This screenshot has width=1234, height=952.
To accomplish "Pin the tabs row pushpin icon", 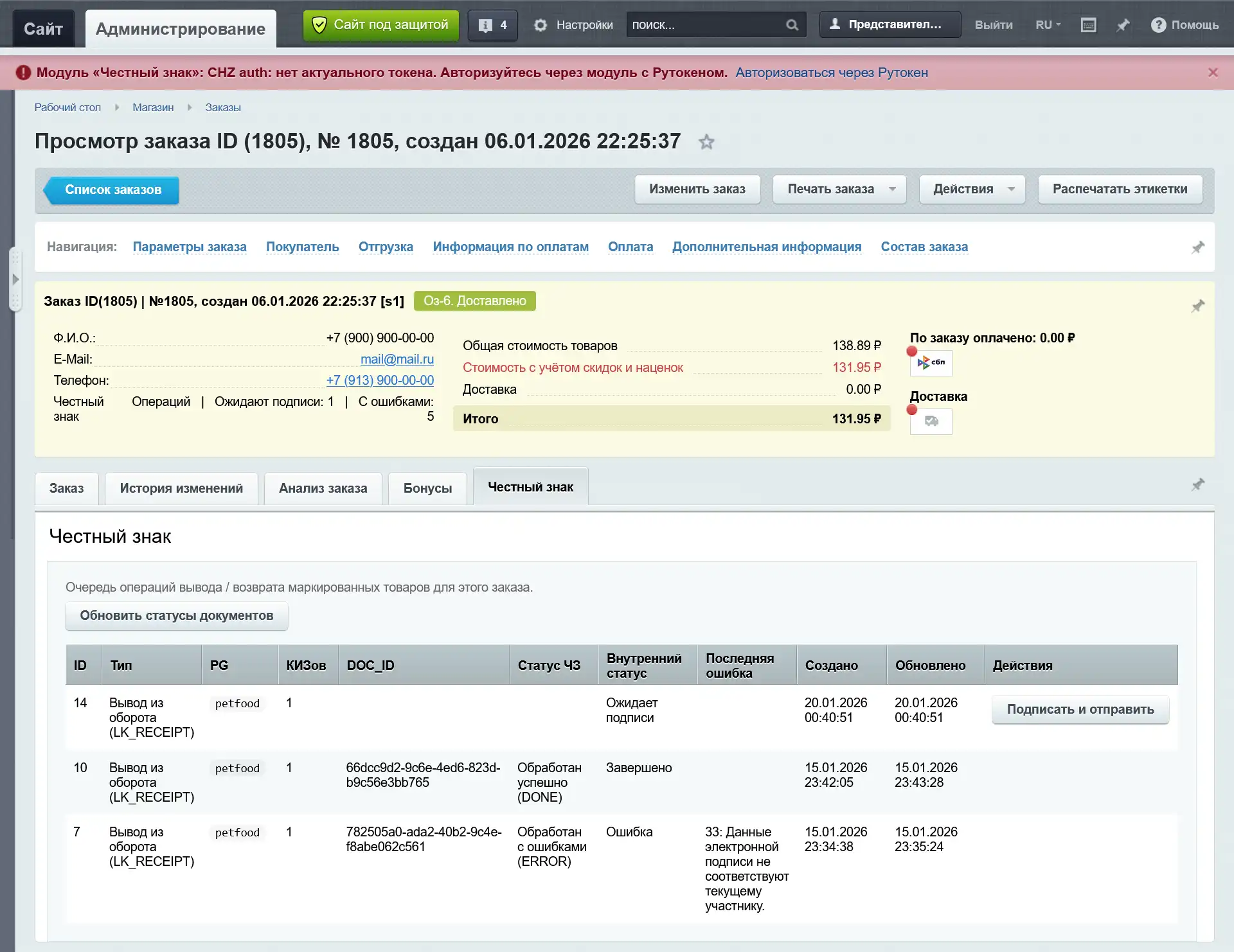I will 1197,484.
